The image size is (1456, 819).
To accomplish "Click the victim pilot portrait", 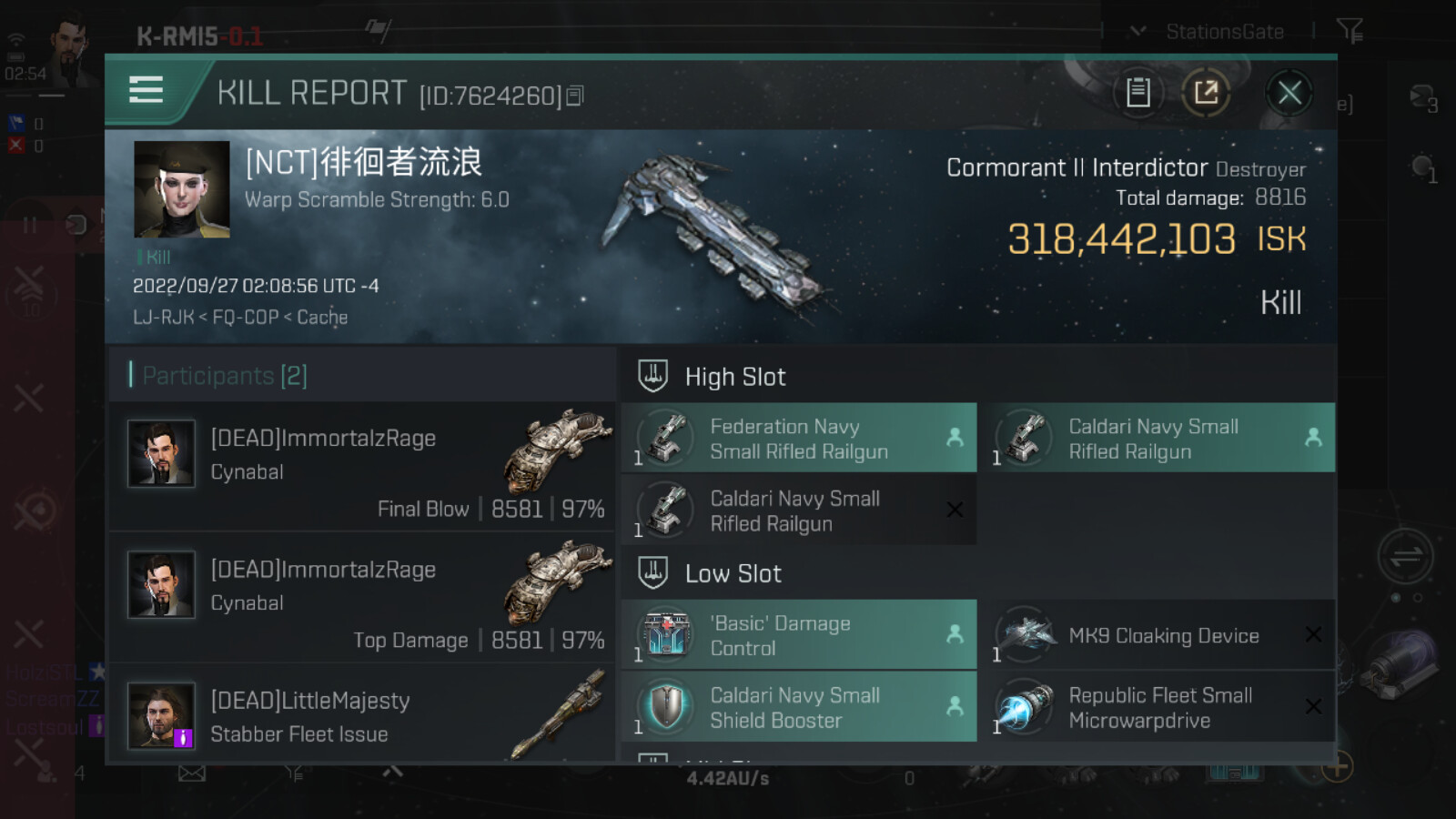I will coord(182,189).
